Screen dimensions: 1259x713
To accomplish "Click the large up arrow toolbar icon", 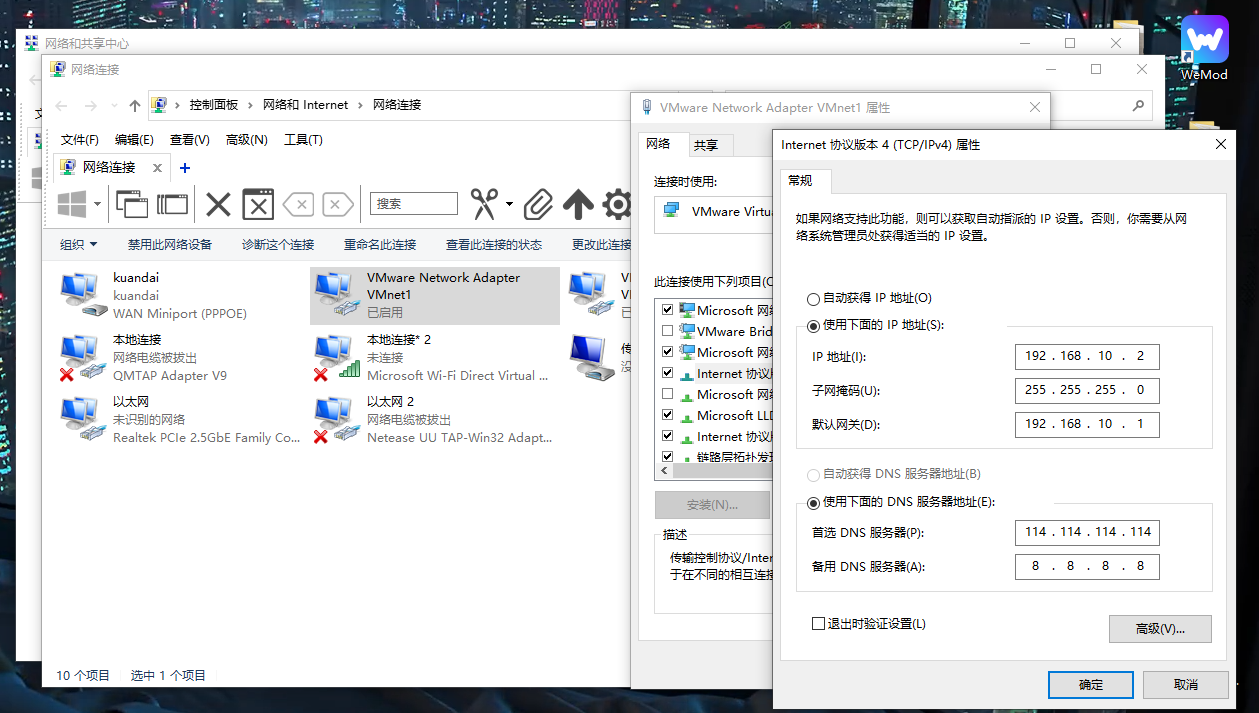I will [578, 204].
